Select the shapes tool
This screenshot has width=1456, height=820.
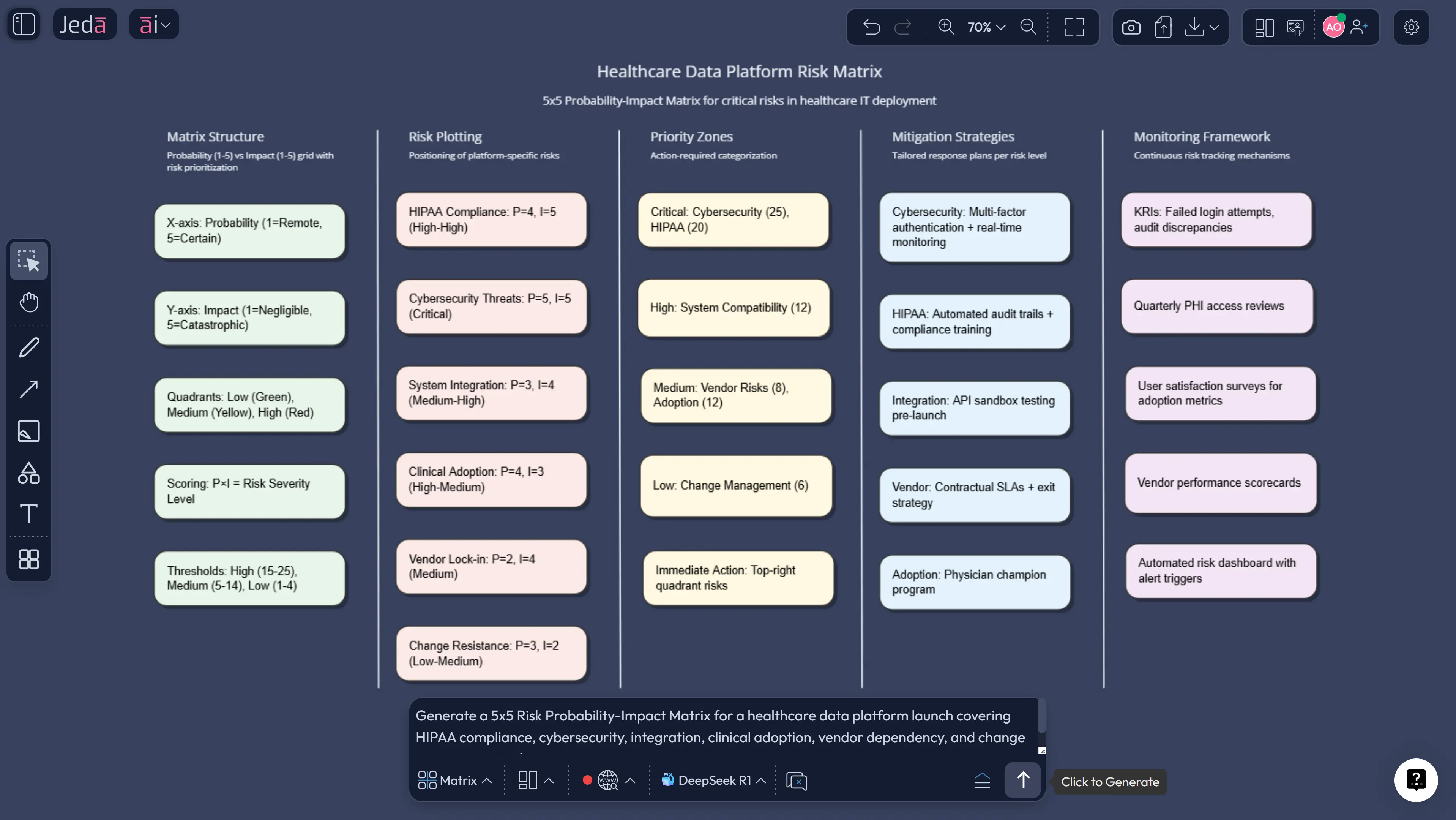tap(29, 473)
